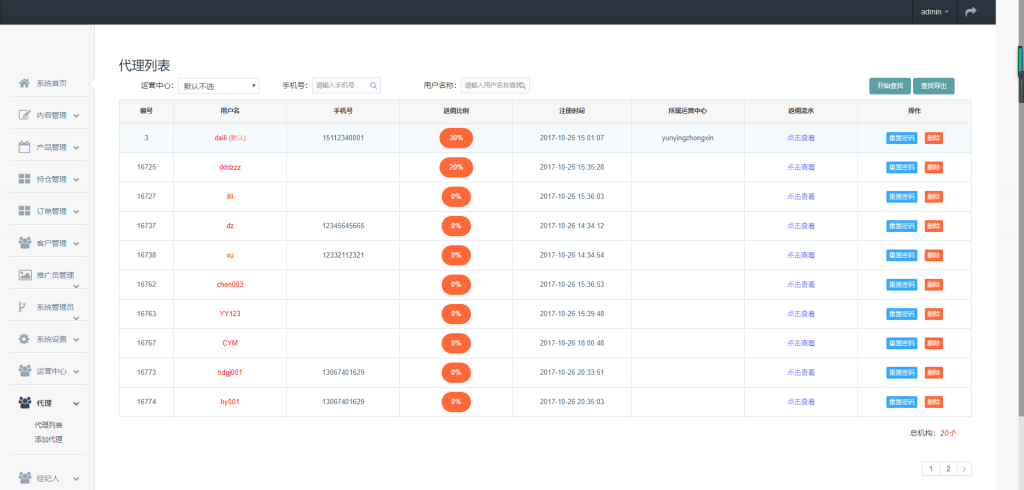Expand the 订单管理 sidebar menu chevron
1024x490 pixels.
[76, 212]
